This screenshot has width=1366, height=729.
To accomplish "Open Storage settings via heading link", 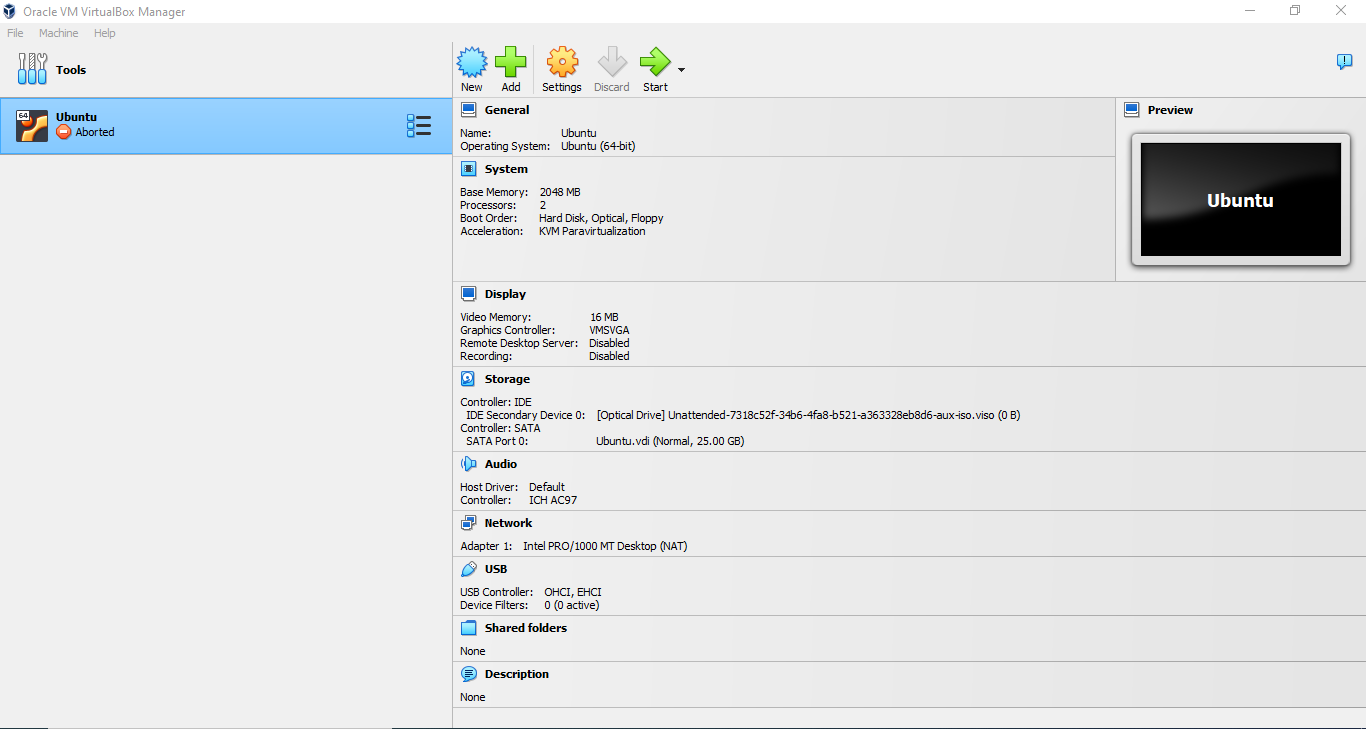I will pyautogui.click(x=507, y=379).
